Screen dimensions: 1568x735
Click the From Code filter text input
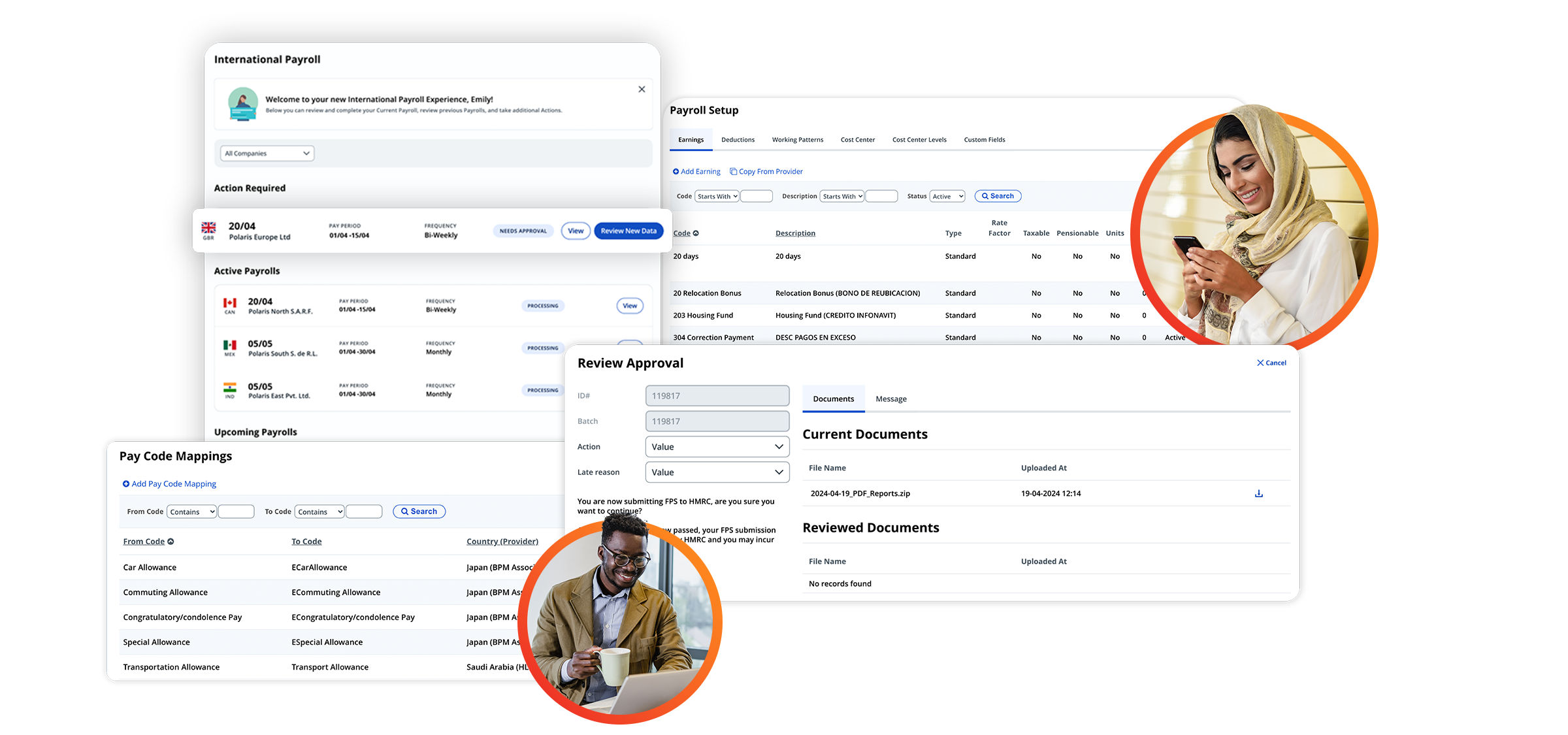(x=236, y=512)
